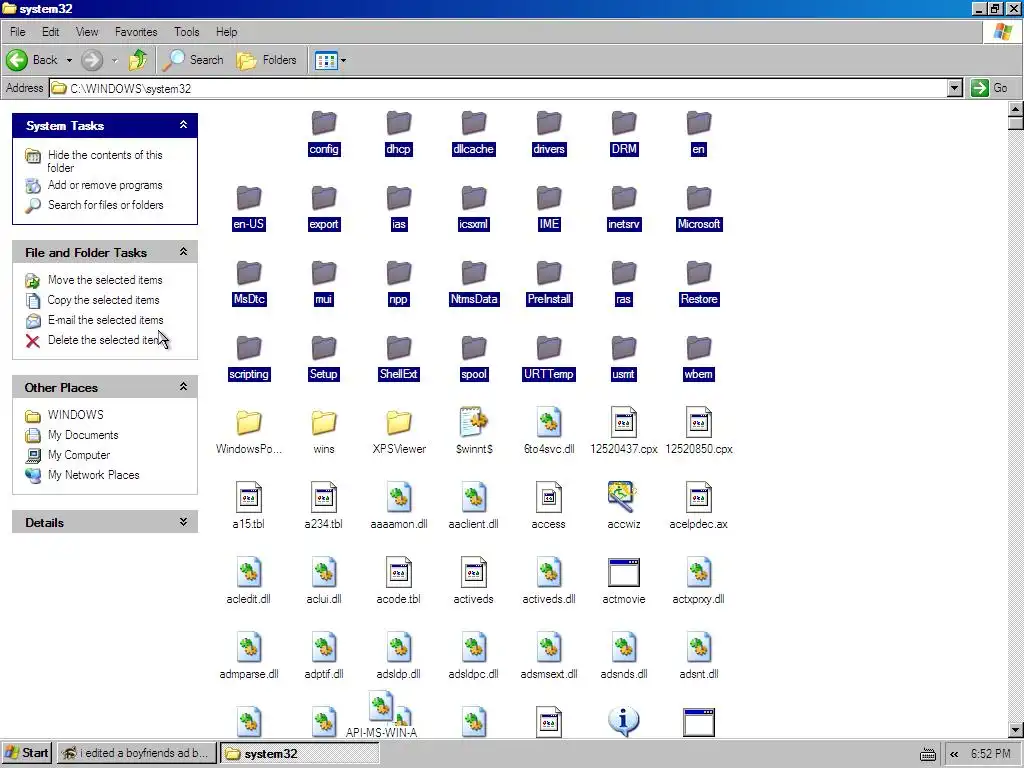This screenshot has height=768, width=1024.
Task: Click E-mail the selected items
Action: [105, 320]
